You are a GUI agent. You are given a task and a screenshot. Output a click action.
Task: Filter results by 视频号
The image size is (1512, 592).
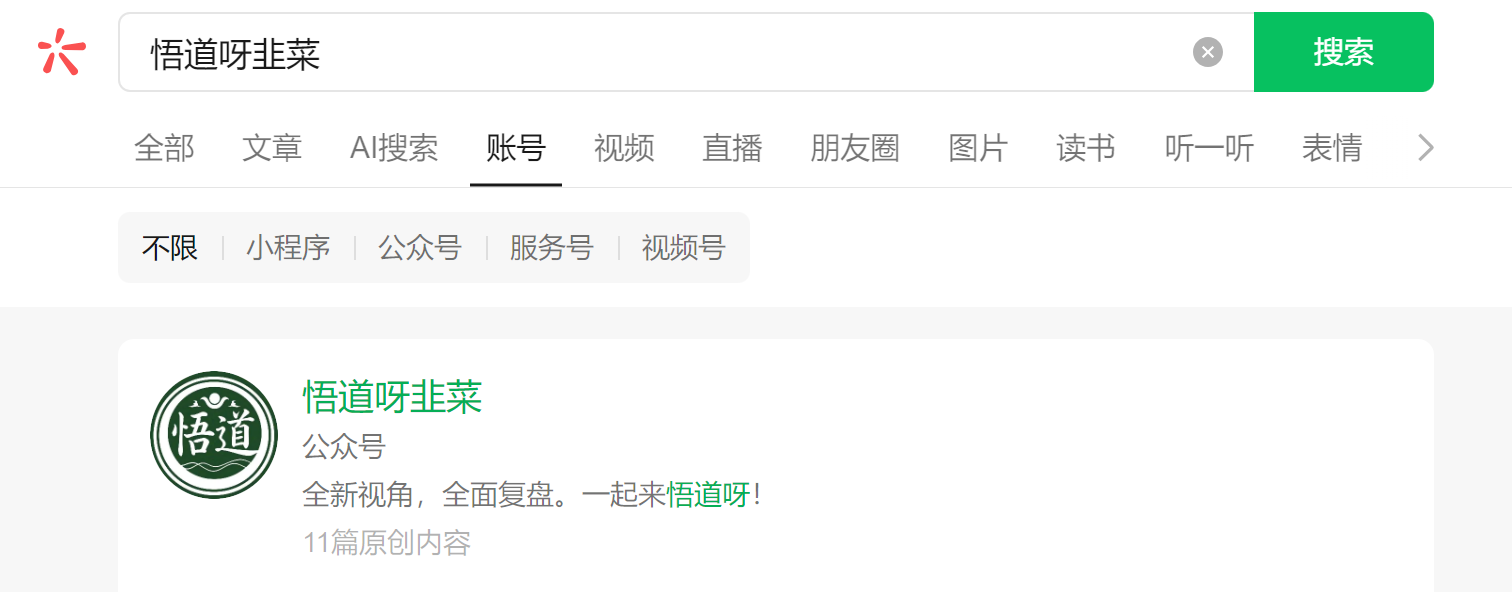[x=684, y=247]
